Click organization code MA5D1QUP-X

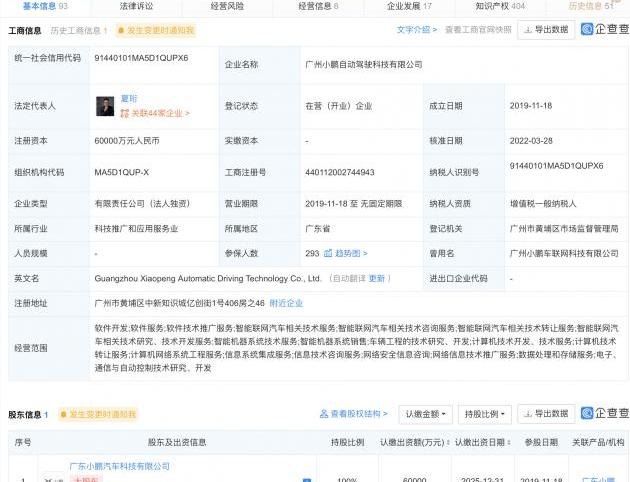pos(121,172)
